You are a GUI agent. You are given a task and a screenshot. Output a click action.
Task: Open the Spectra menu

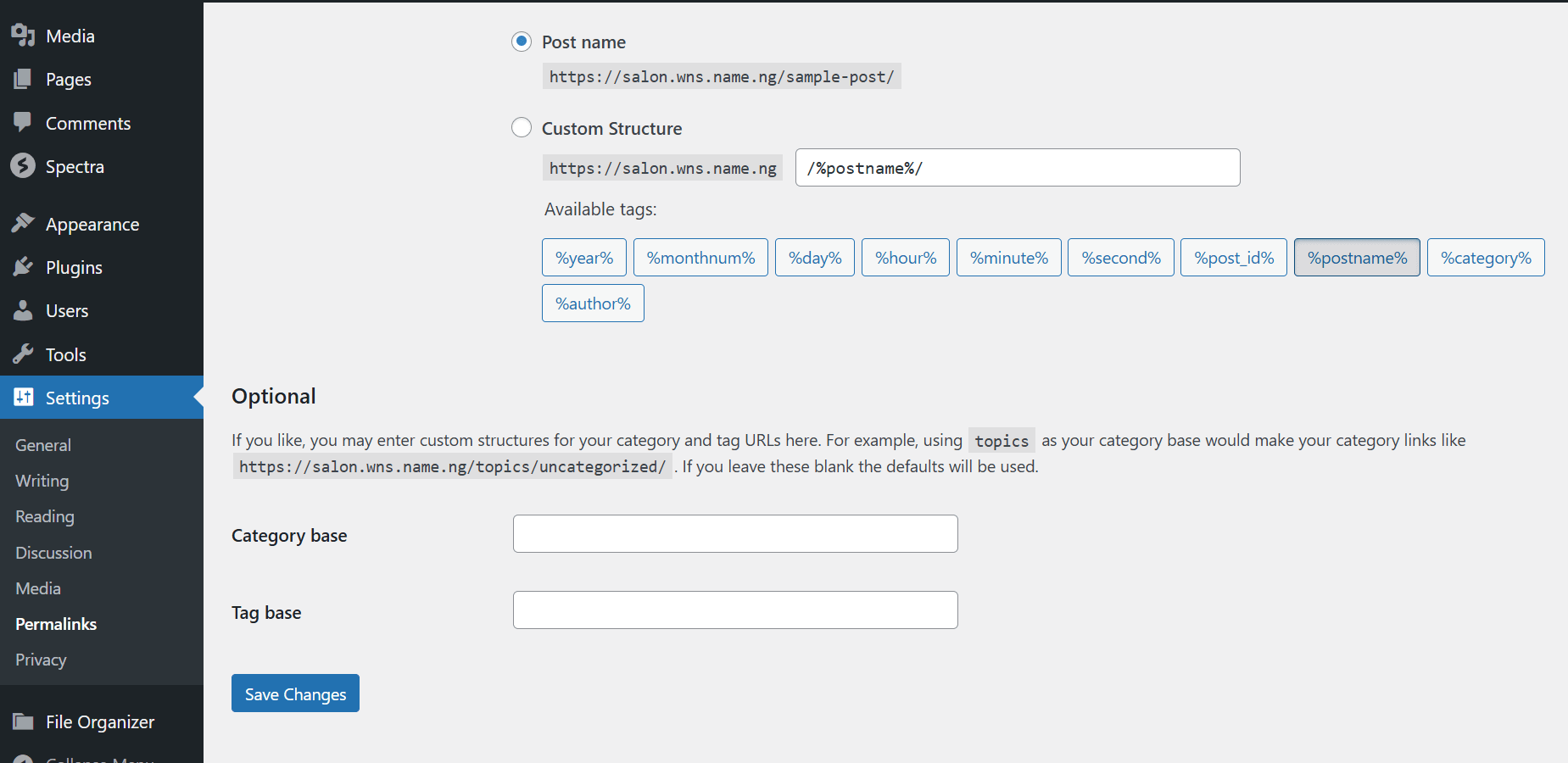75,166
